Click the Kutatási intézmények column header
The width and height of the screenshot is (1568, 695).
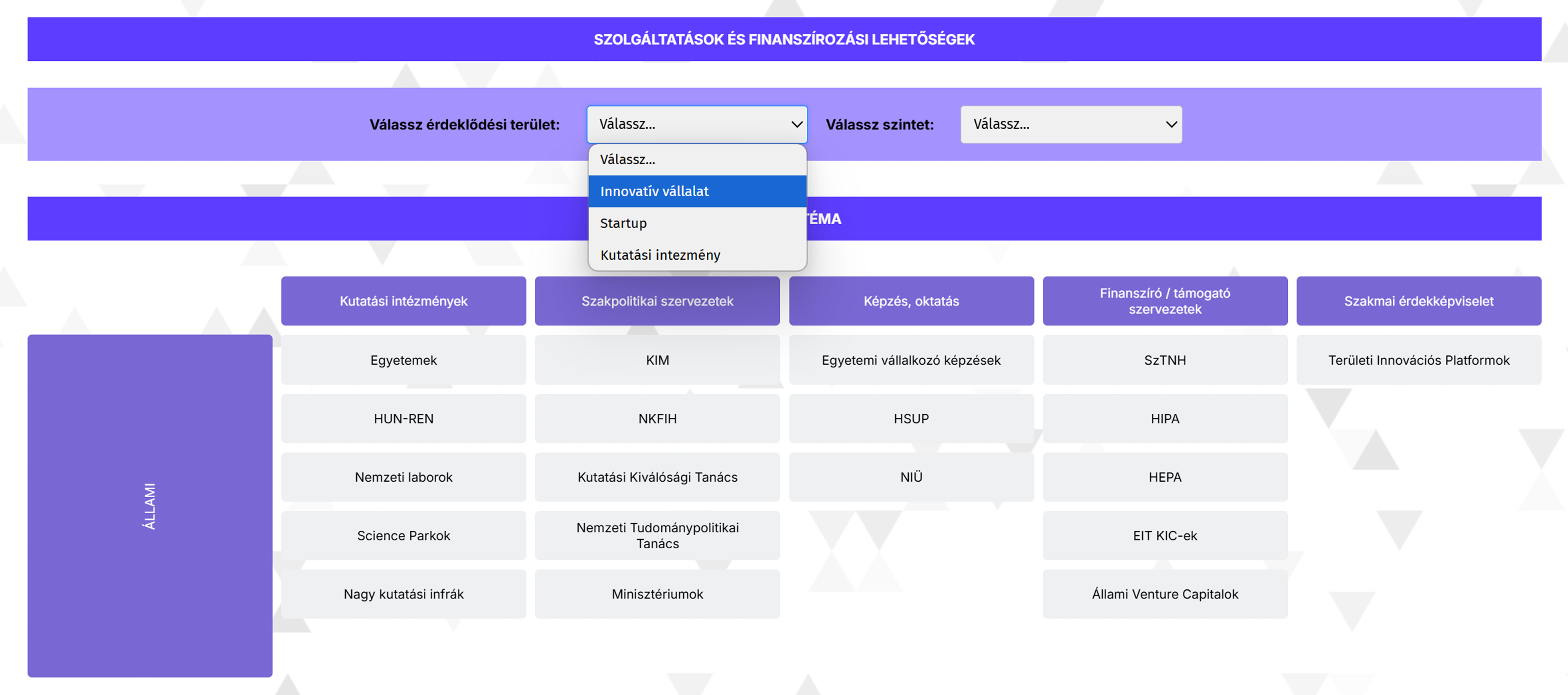point(403,301)
